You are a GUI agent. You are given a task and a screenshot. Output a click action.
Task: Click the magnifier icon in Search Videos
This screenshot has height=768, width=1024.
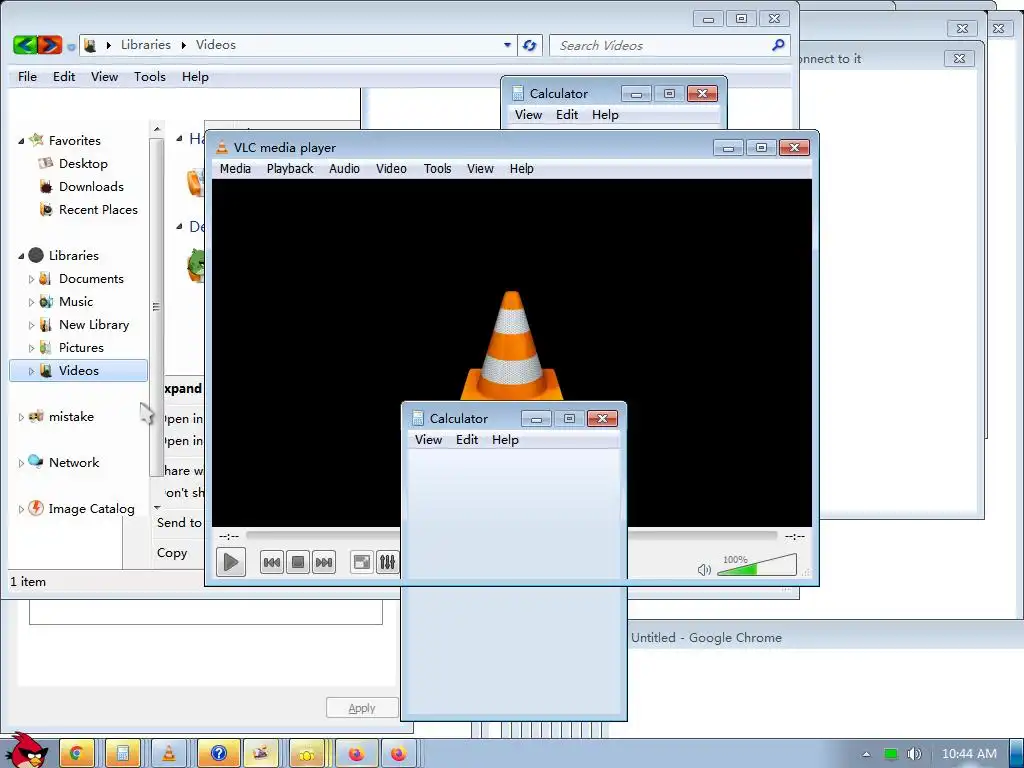[778, 45]
